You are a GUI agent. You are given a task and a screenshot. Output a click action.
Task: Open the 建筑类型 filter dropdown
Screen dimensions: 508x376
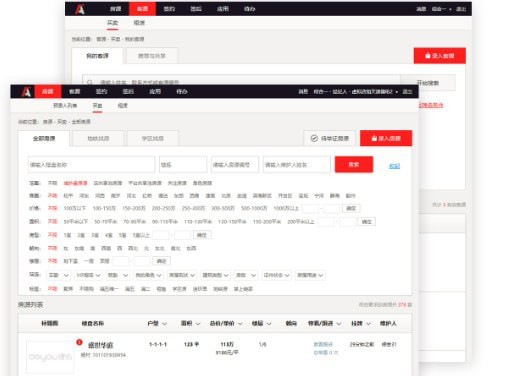tap(215, 275)
